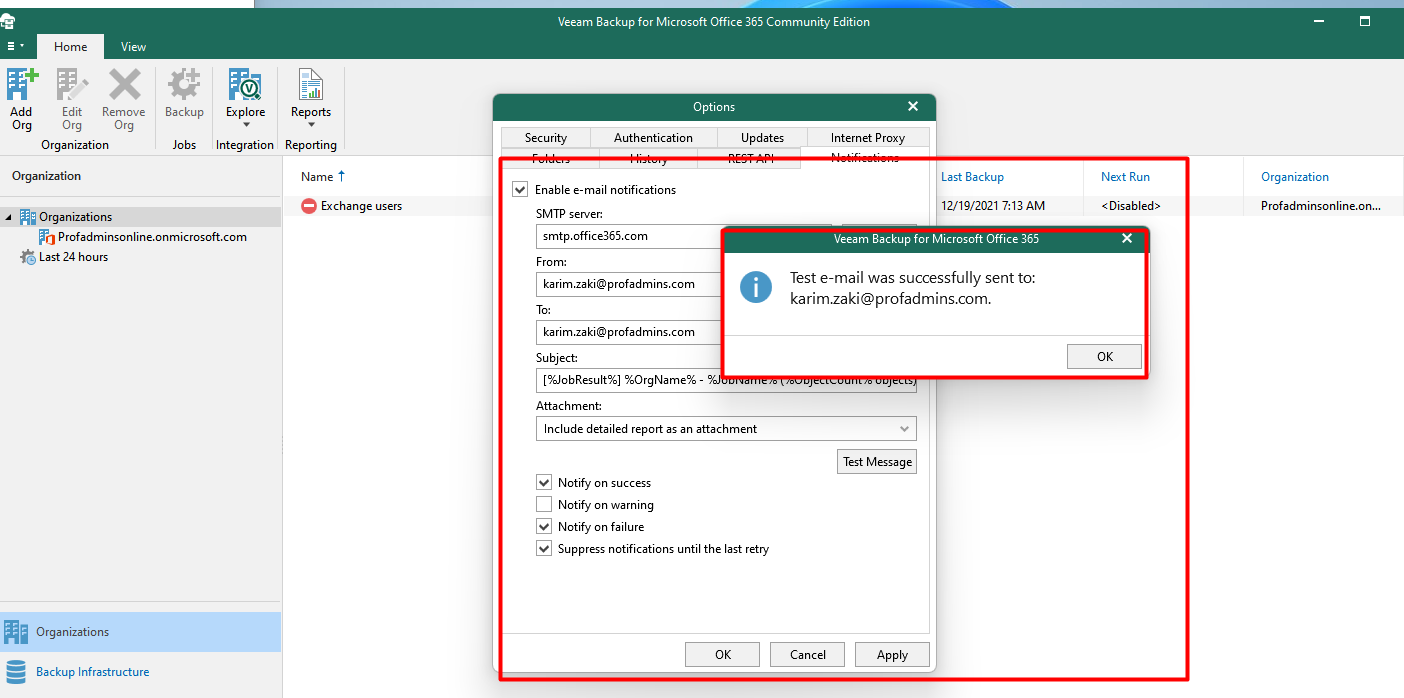Click the Backup gear icon under Jobs
This screenshot has width=1404, height=698.
coord(184,94)
